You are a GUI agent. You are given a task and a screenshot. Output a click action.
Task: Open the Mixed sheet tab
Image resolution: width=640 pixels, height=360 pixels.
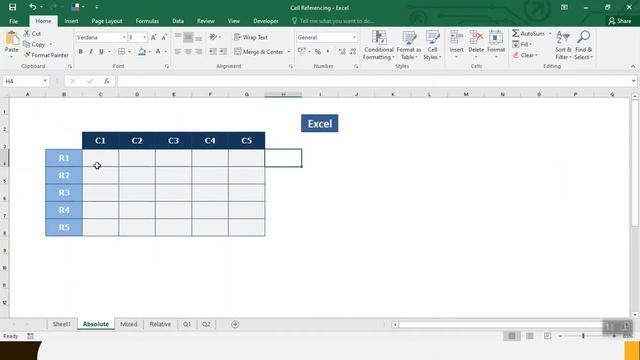(x=129, y=324)
